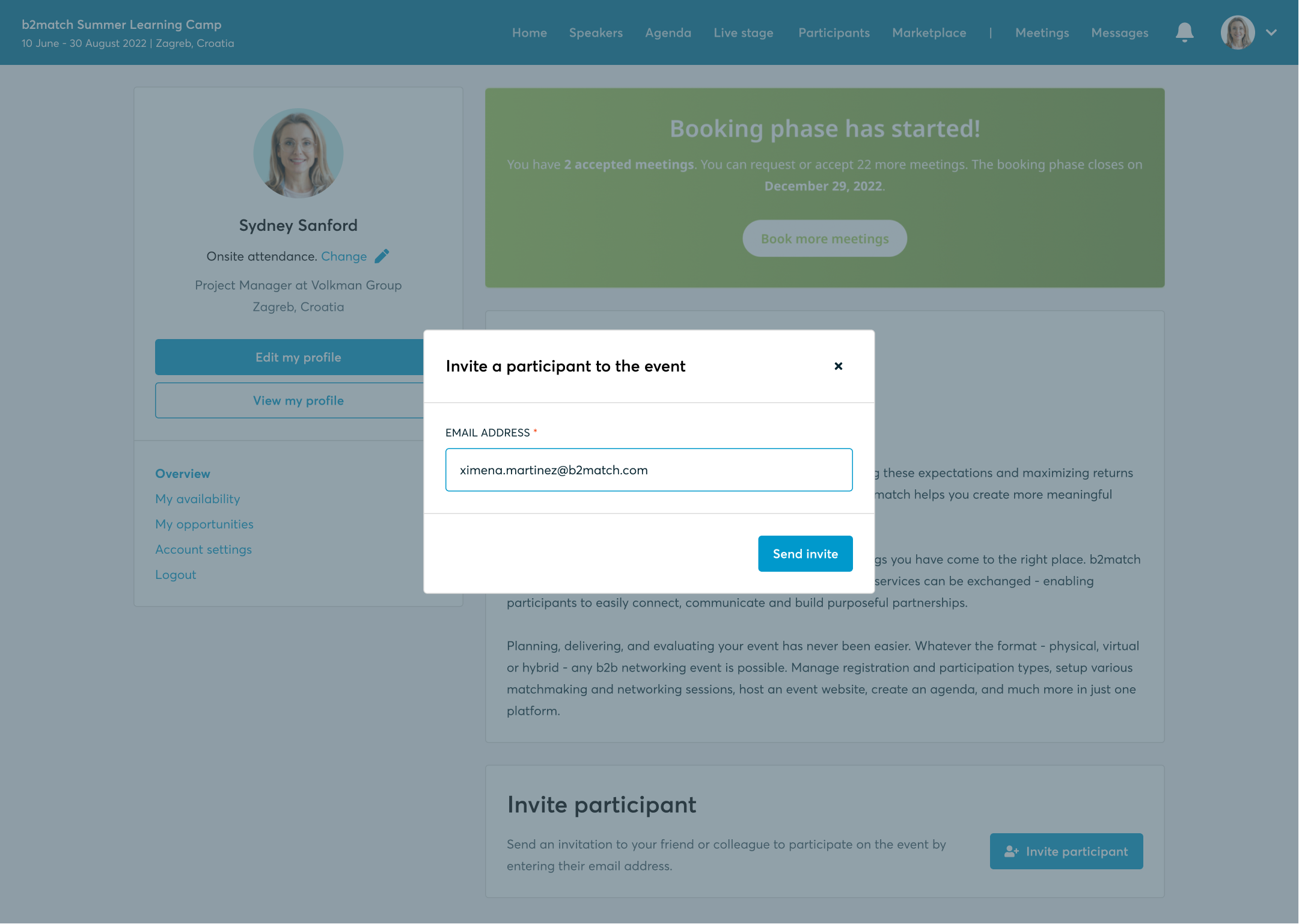The width and height of the screenshot is (1299, 924).
Task: Click My availability sidebar link
Action: (197, 498)
